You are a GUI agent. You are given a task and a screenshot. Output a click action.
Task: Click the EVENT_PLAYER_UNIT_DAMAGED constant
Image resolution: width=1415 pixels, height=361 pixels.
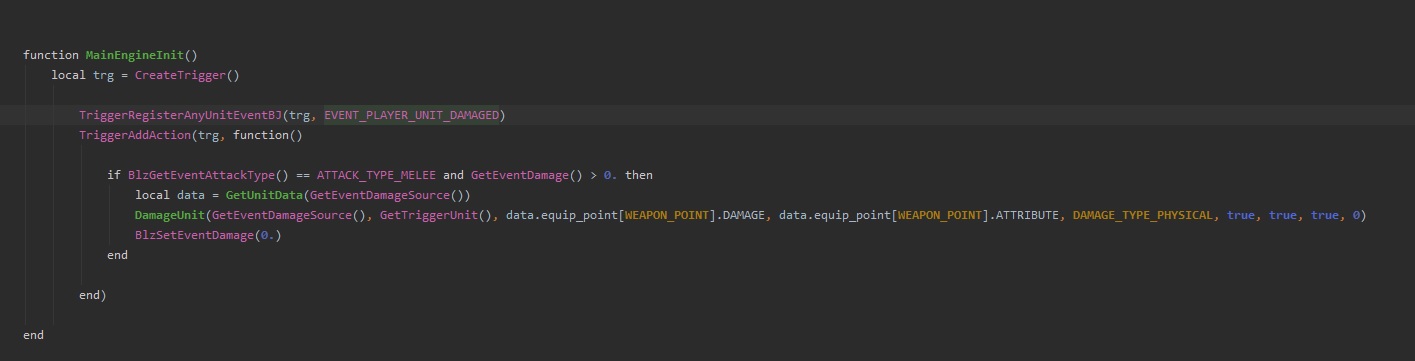[x=411, y=115]
